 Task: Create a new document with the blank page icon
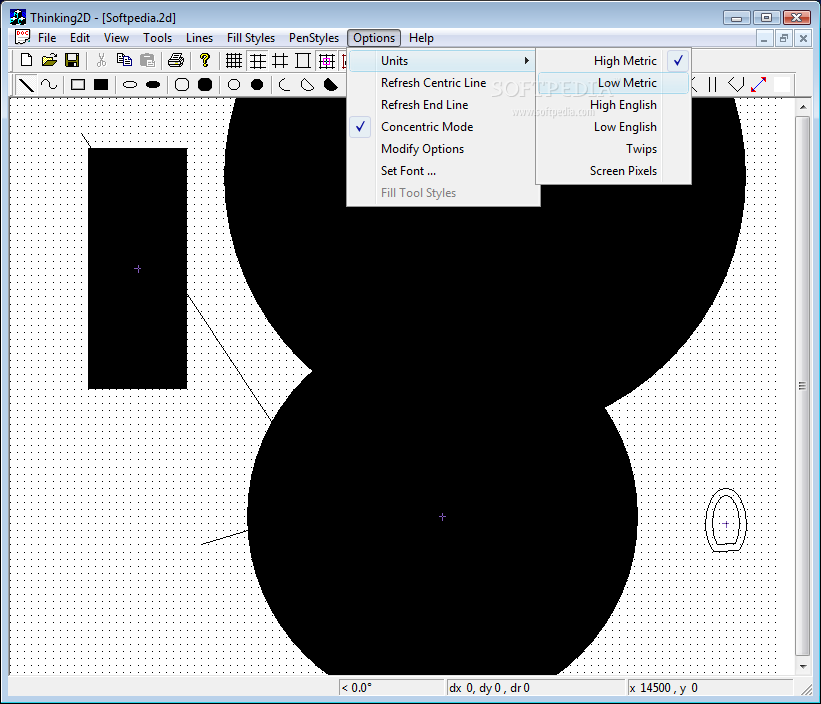click(x=26, y=60)
